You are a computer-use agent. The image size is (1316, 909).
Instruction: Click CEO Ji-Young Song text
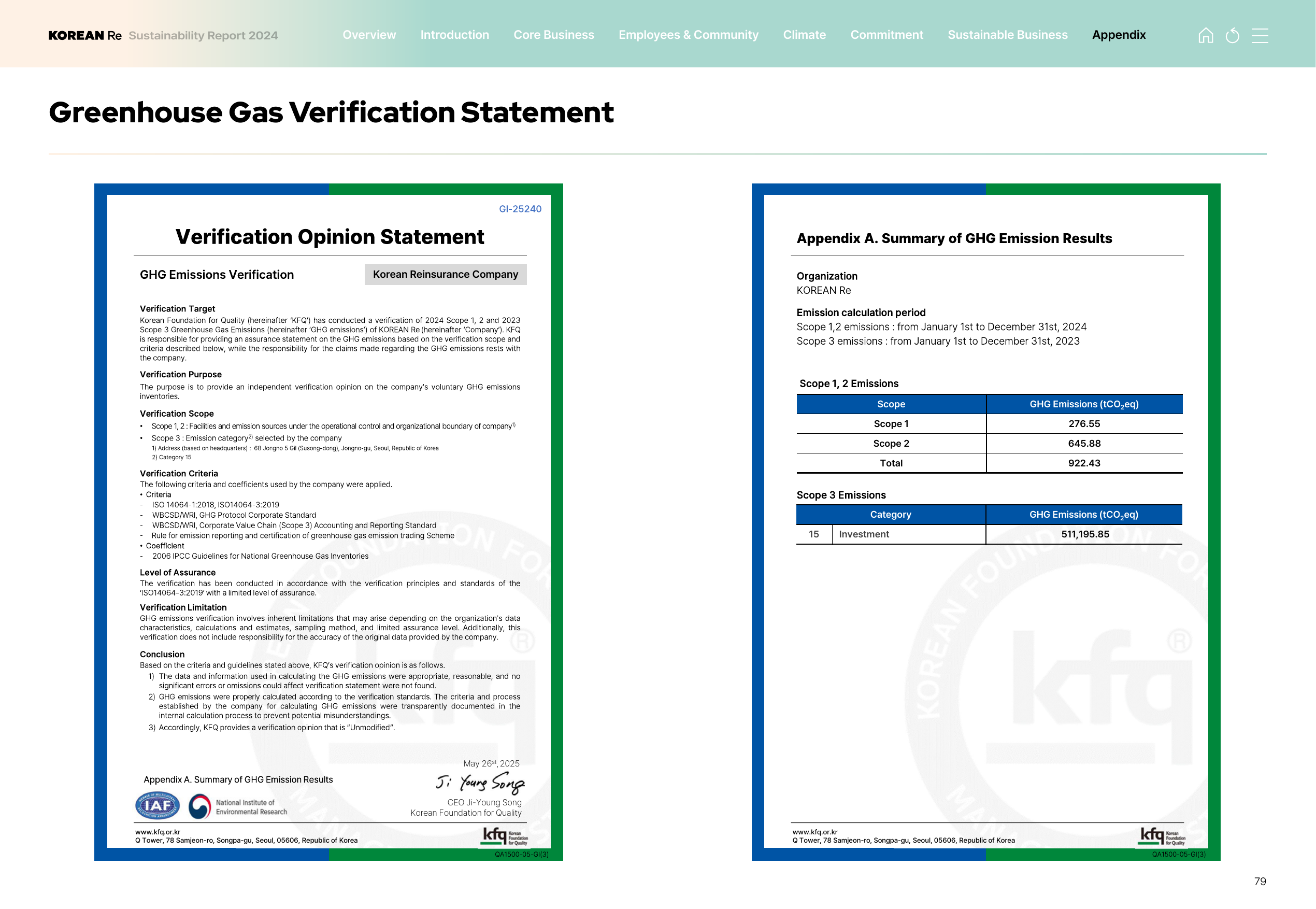[484, 802]
